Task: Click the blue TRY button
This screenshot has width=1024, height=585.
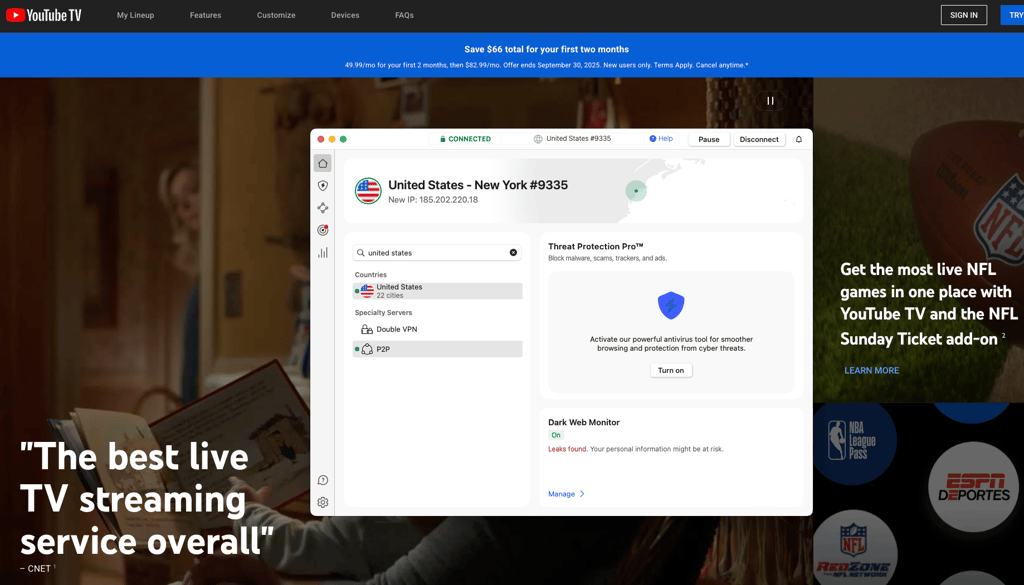Action: pos(1012,15)
